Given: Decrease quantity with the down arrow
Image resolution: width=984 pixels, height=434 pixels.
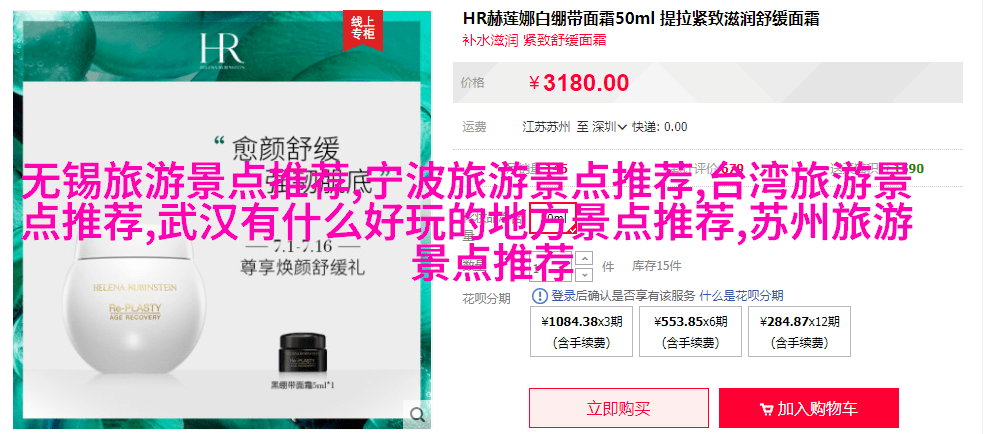Looking at the screenshot, I should click(x=585, y=274).
